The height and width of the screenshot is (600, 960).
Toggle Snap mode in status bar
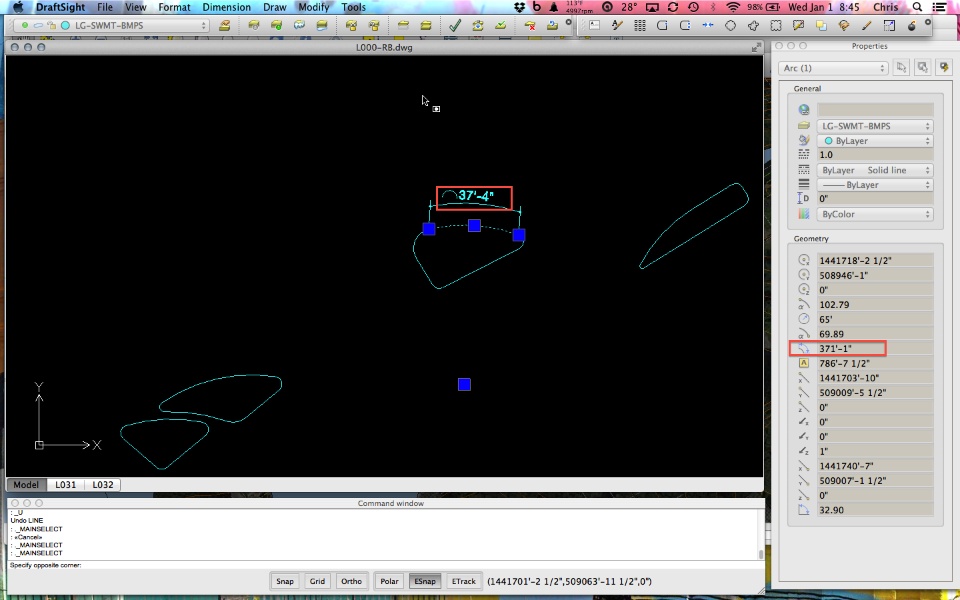[285, 581]
